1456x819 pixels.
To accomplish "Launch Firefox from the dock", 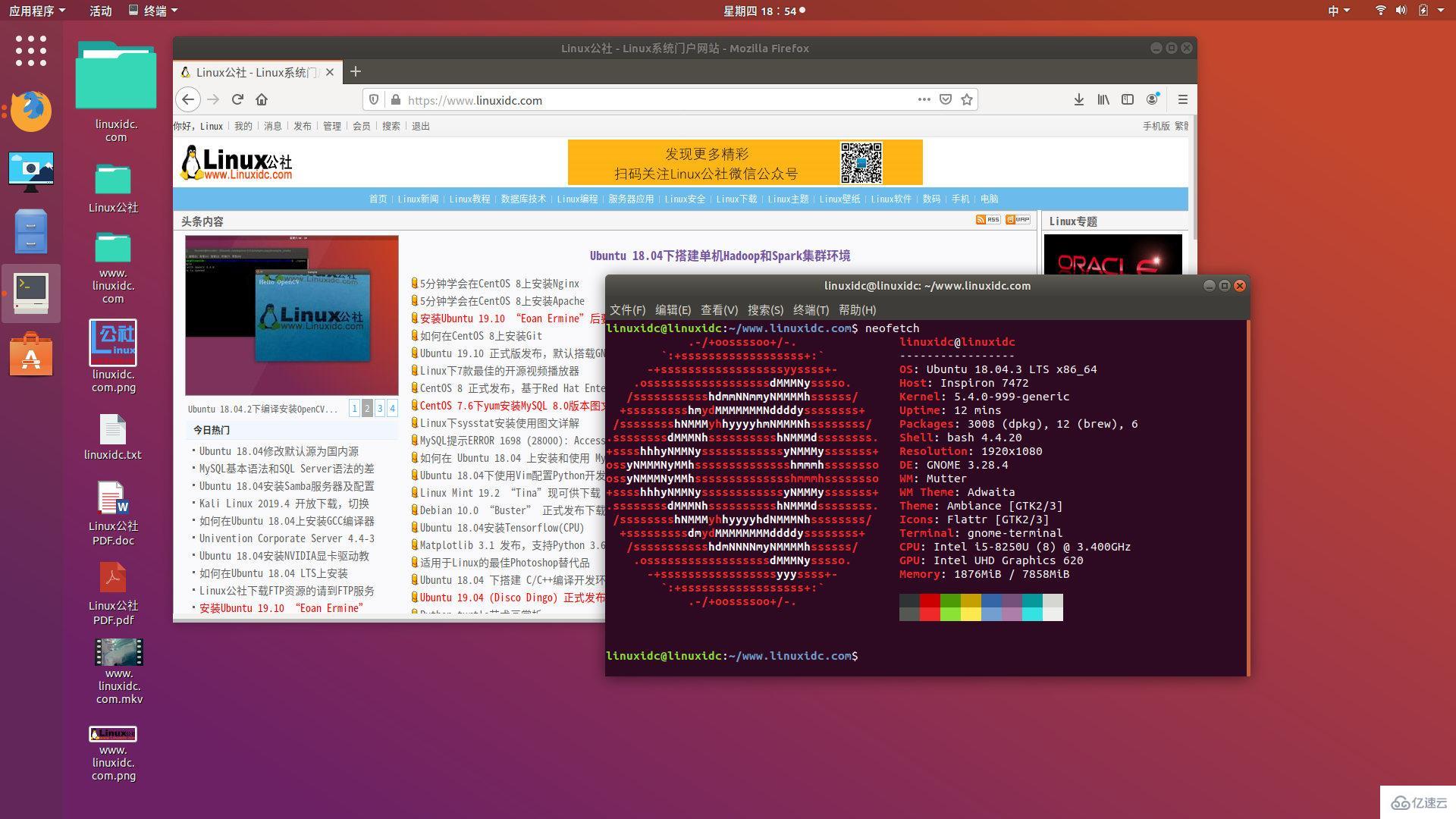I will tap(31, 111).
